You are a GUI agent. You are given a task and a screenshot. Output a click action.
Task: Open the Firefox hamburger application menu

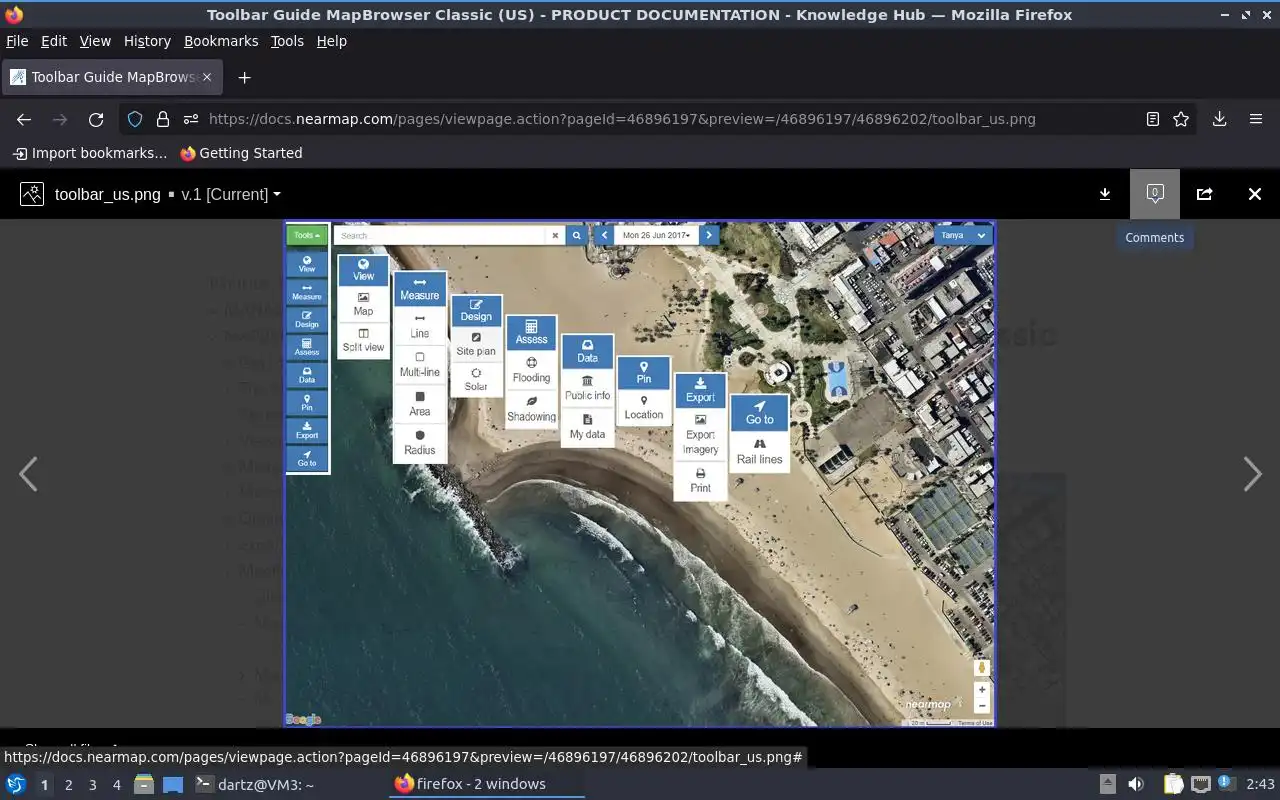[x=1256, y=119]
